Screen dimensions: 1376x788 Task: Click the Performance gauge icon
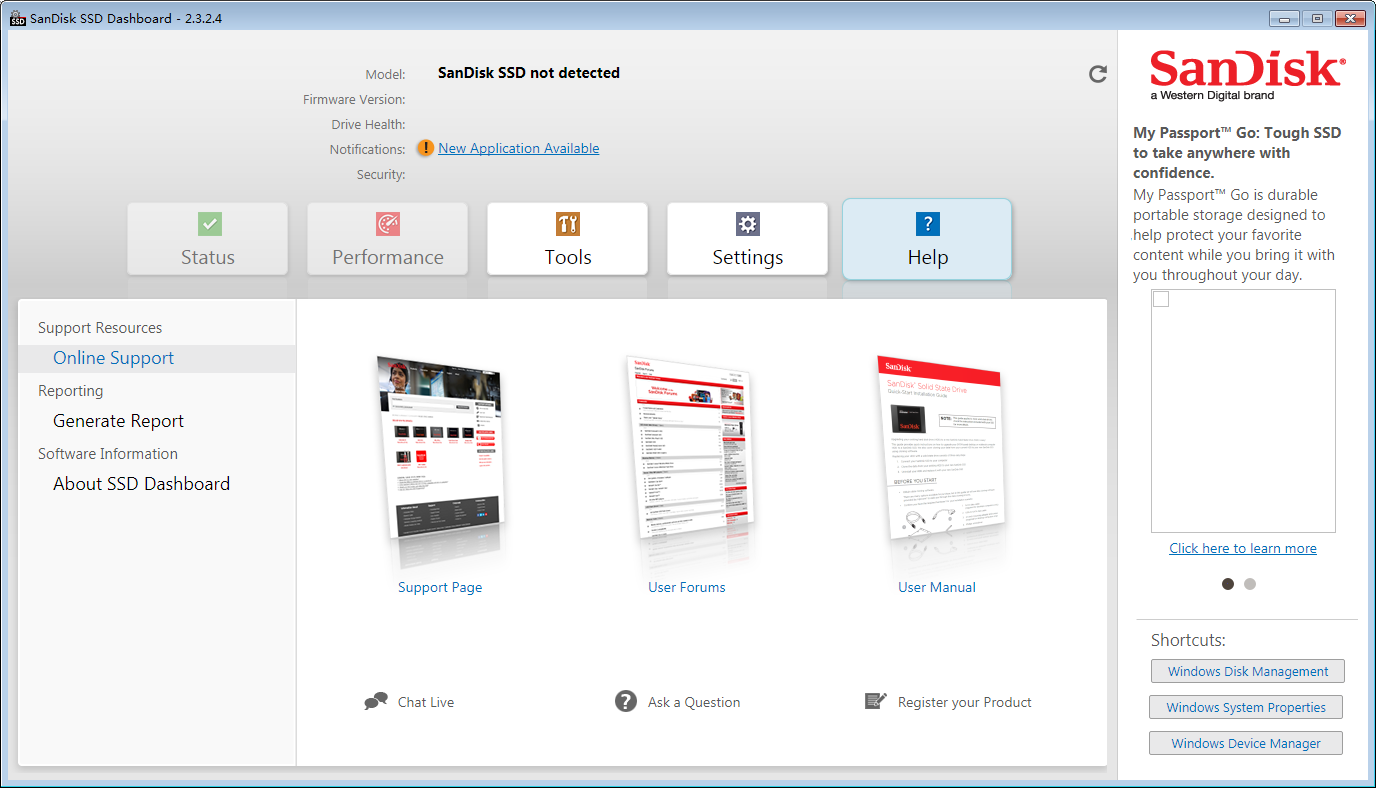388,224
